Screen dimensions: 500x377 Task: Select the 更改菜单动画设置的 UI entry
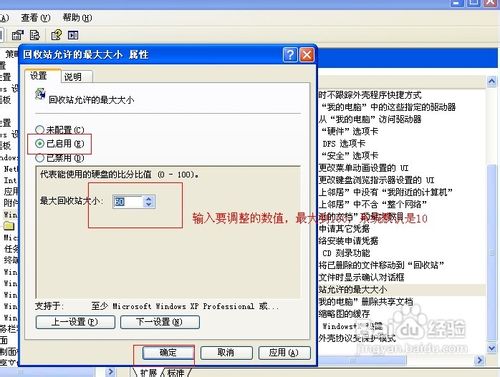click(363, 168)
